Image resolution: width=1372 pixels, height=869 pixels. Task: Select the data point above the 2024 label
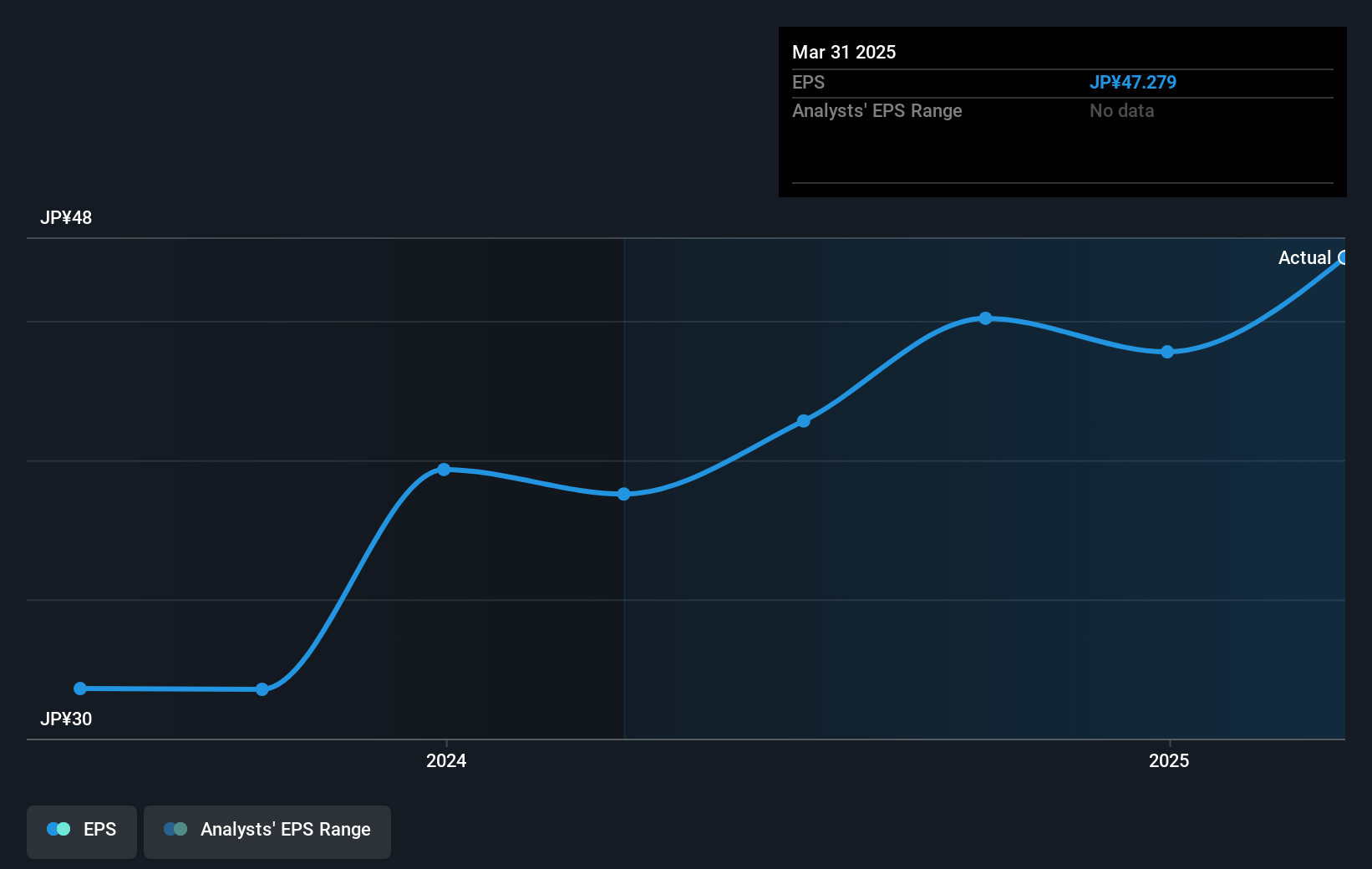point(444,470)
